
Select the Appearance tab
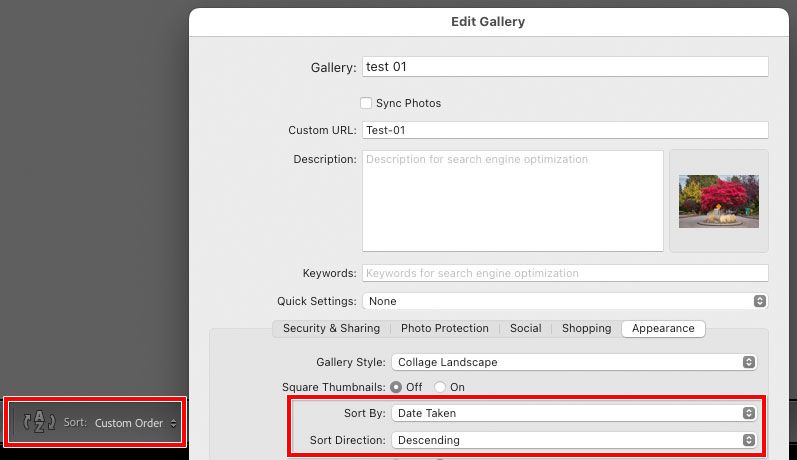click(x=663, y=328)
